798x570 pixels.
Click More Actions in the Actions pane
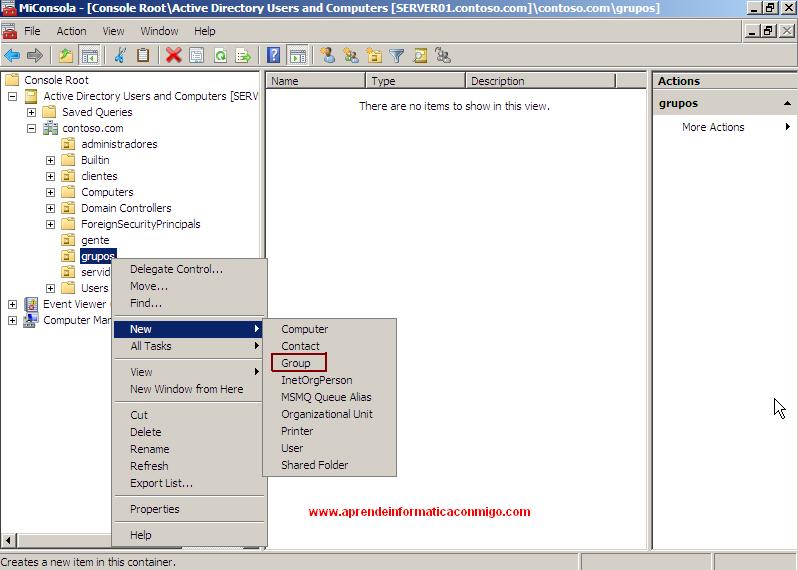pos(713,127)
